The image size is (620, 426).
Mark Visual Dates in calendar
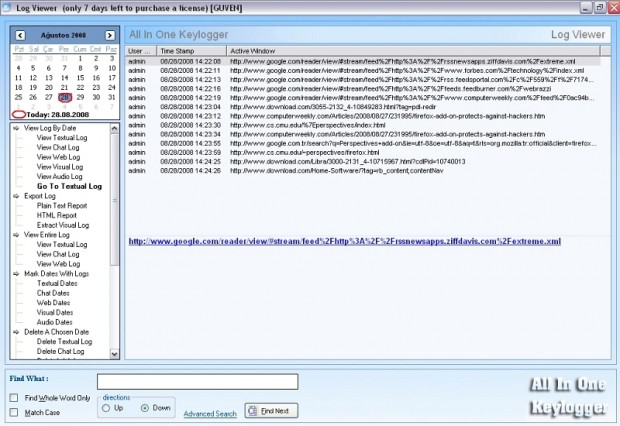[x=55, y=312]
